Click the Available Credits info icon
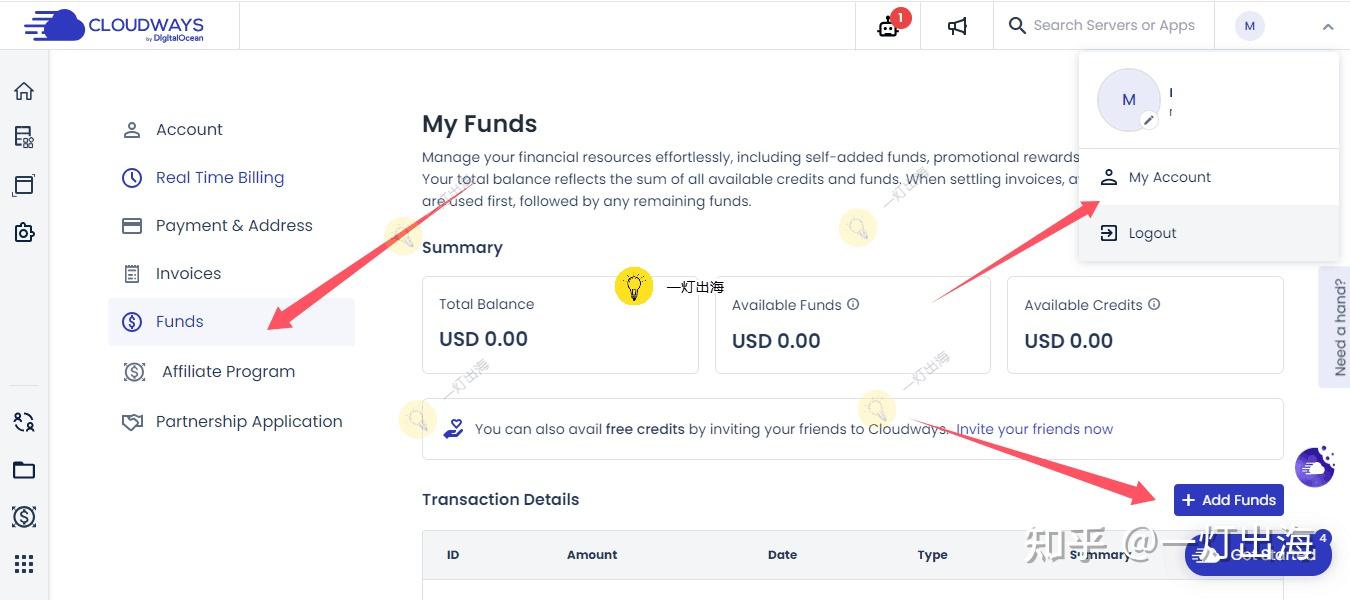 pyautogui.click(x=1154, y=304)
